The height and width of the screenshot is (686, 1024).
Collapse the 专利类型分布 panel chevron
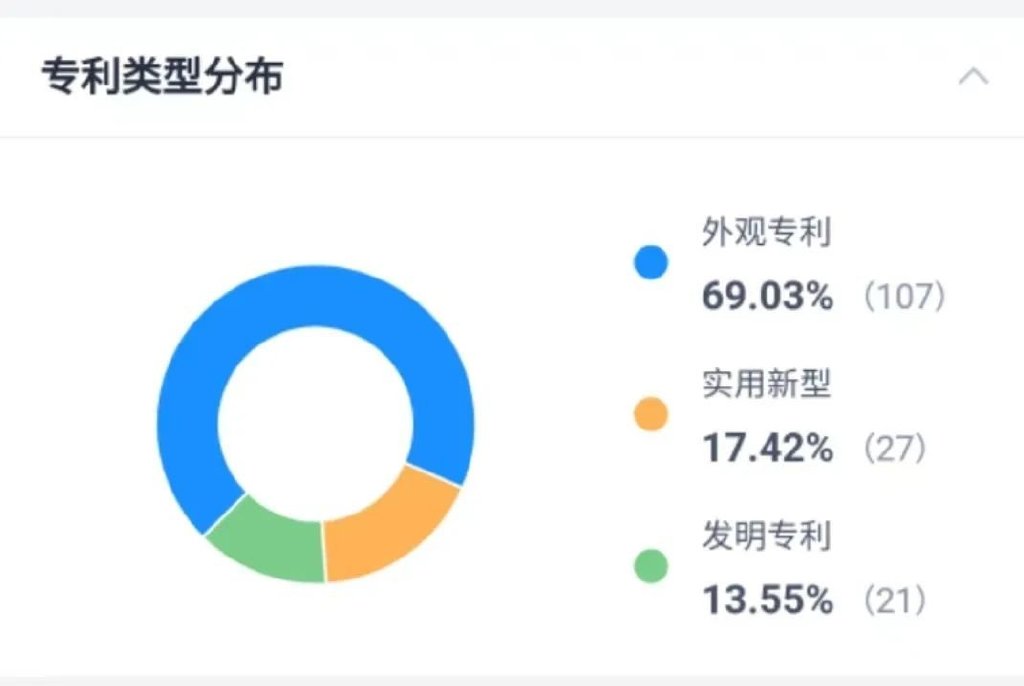click(x=973, y=77)
